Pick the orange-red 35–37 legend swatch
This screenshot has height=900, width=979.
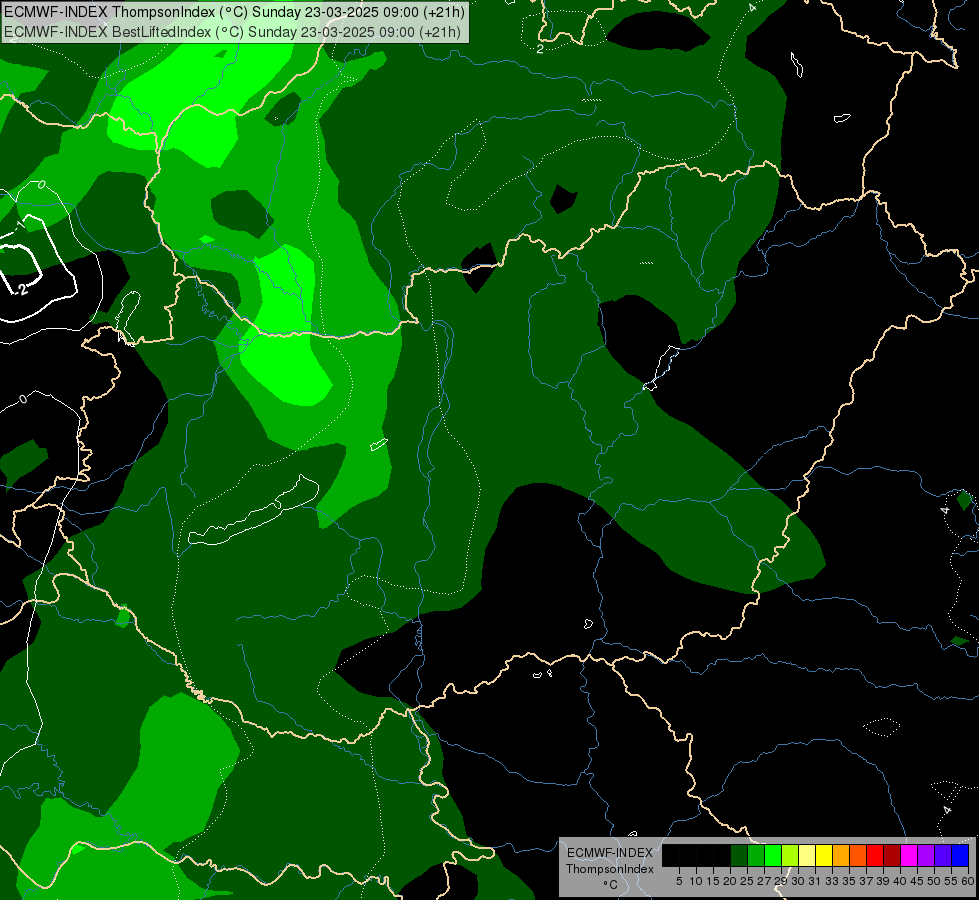coord(857,855)
